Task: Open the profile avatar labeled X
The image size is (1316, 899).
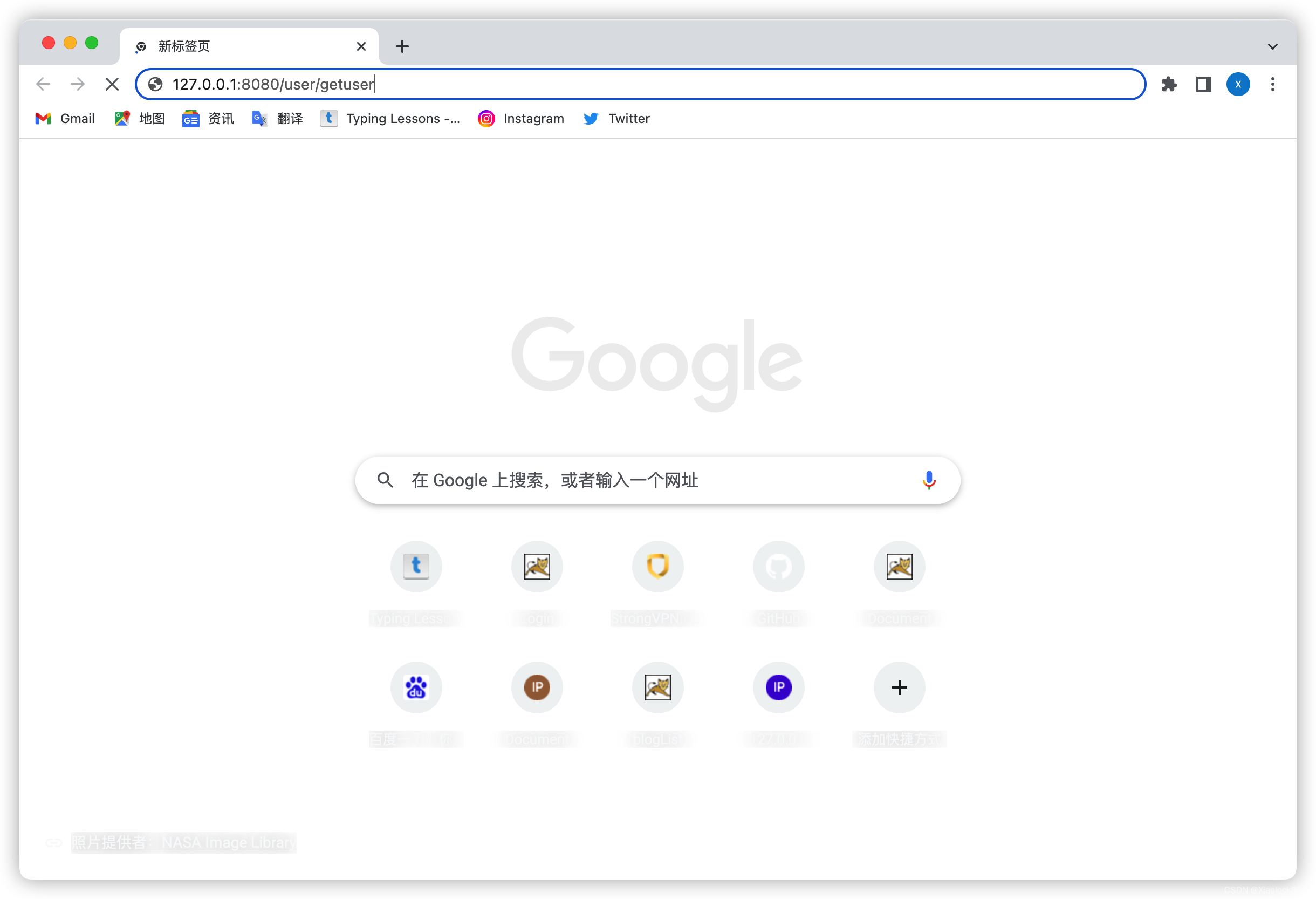Action: click(x=1238, y=84)
